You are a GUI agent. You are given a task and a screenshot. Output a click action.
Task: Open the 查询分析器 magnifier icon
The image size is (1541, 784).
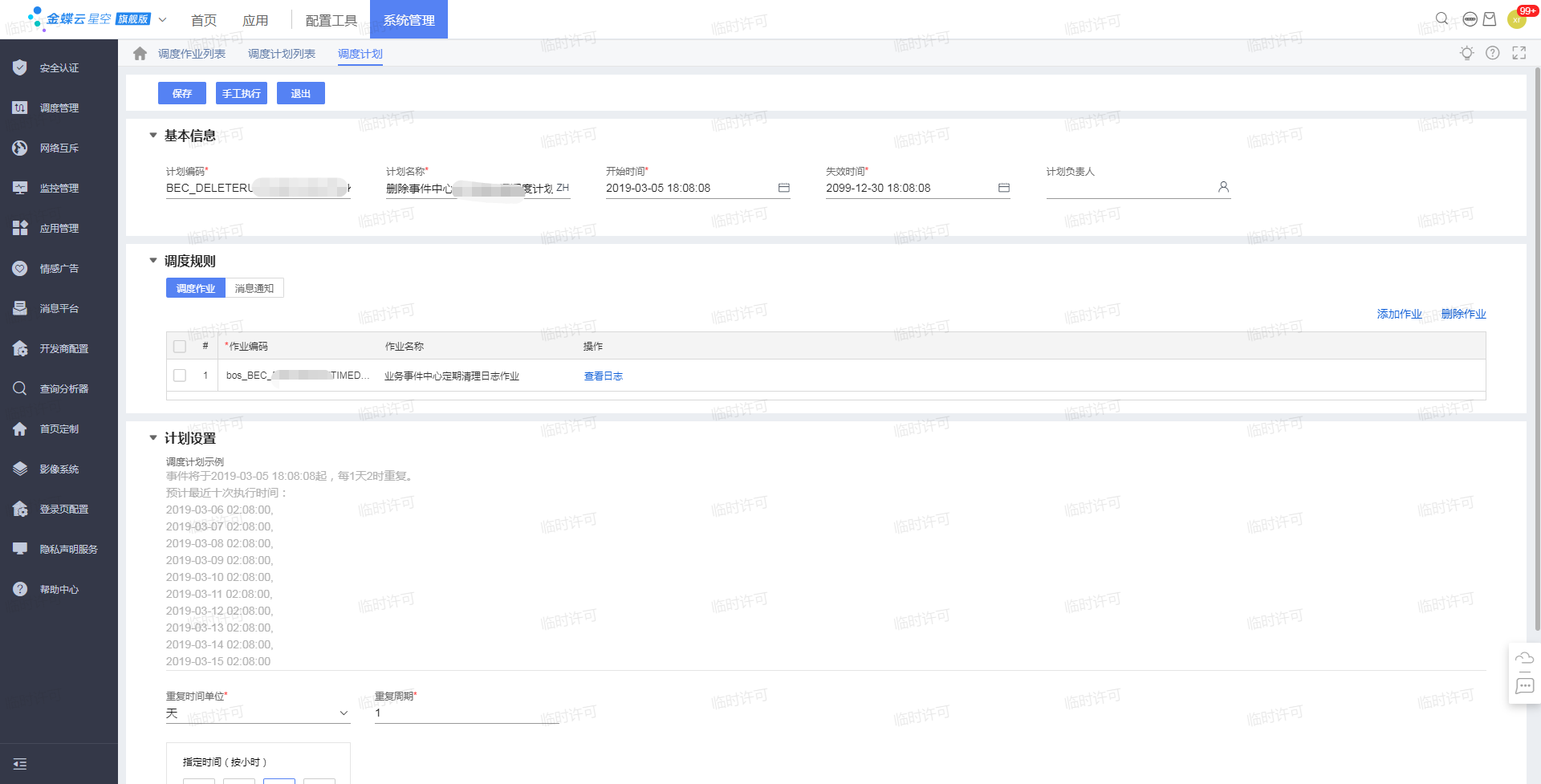pyautogui.click(x=20, y=388)
